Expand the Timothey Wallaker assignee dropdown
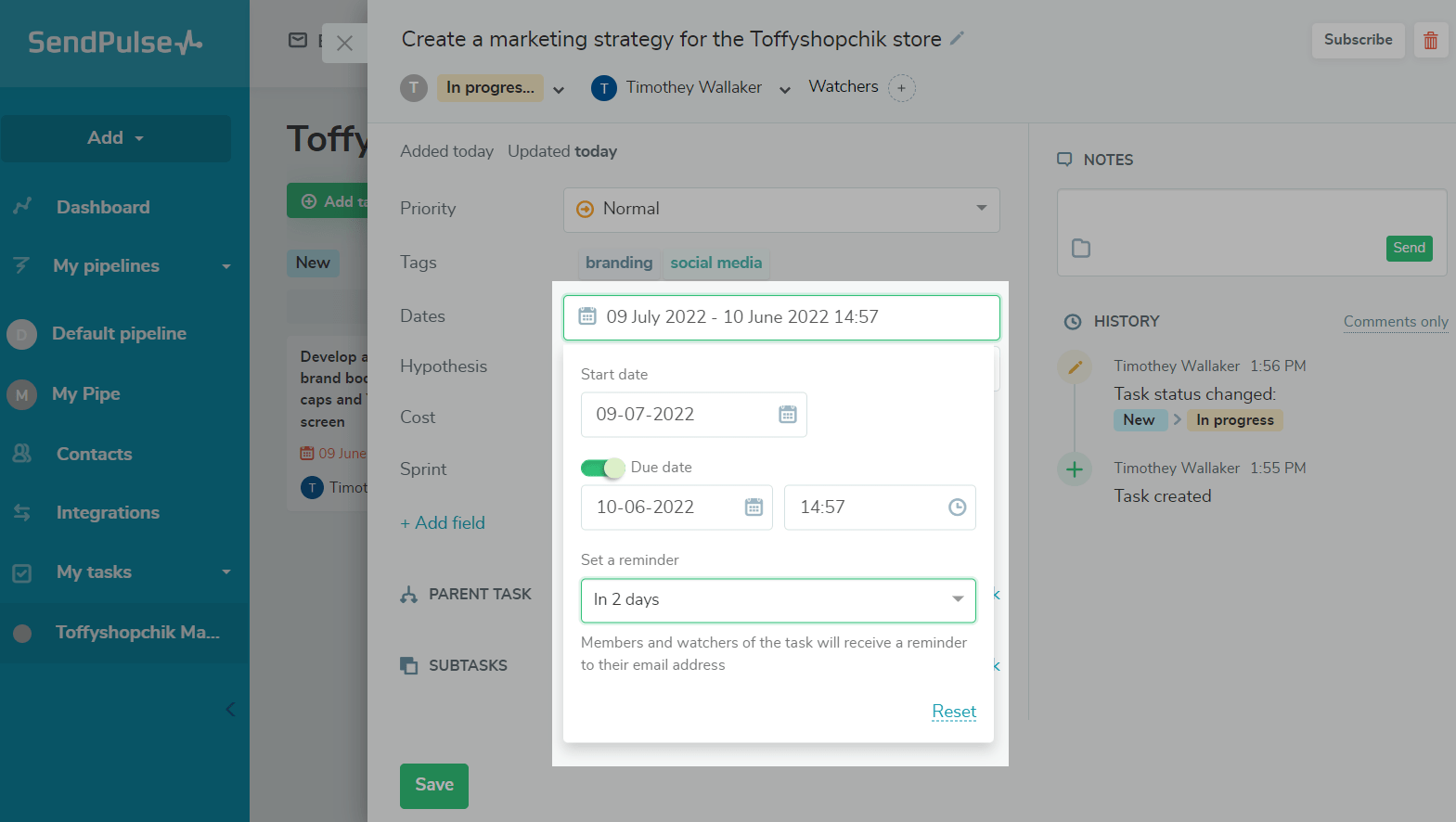 (x=785, y=89)
